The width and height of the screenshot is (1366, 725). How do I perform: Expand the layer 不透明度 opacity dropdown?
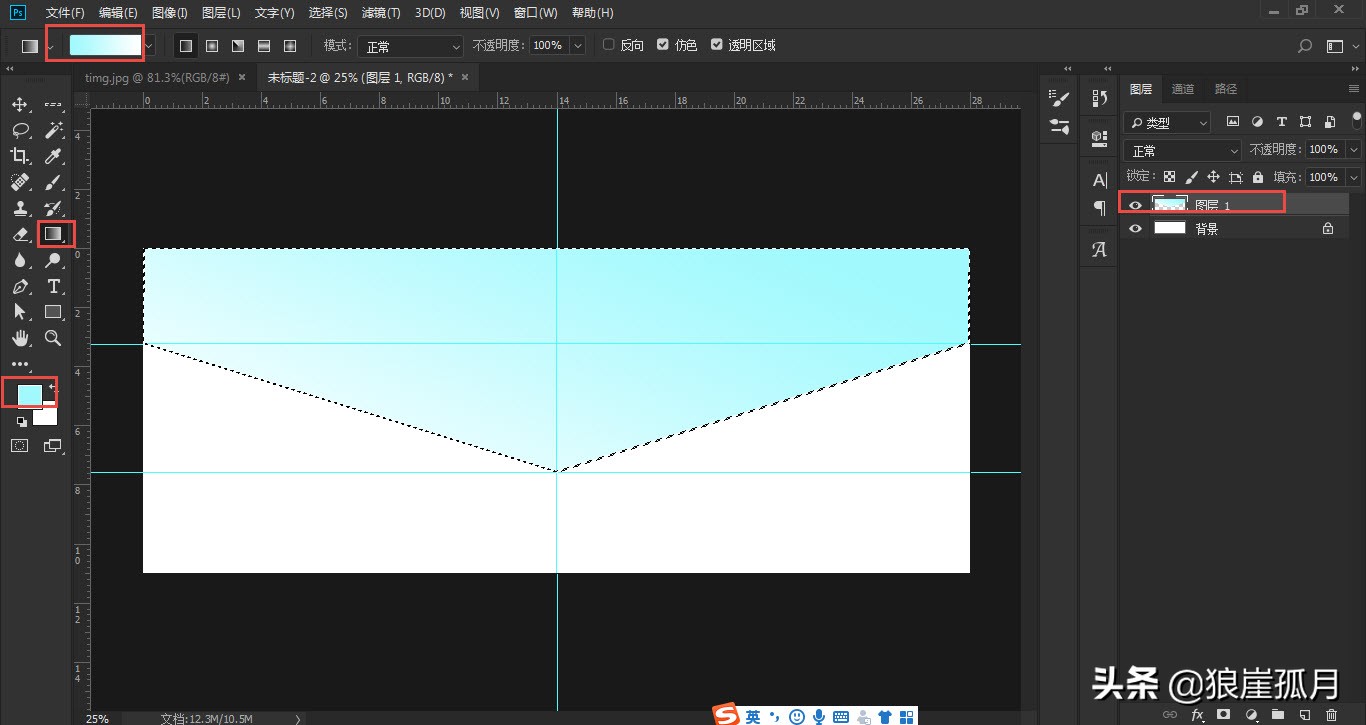coord(1354,150)
